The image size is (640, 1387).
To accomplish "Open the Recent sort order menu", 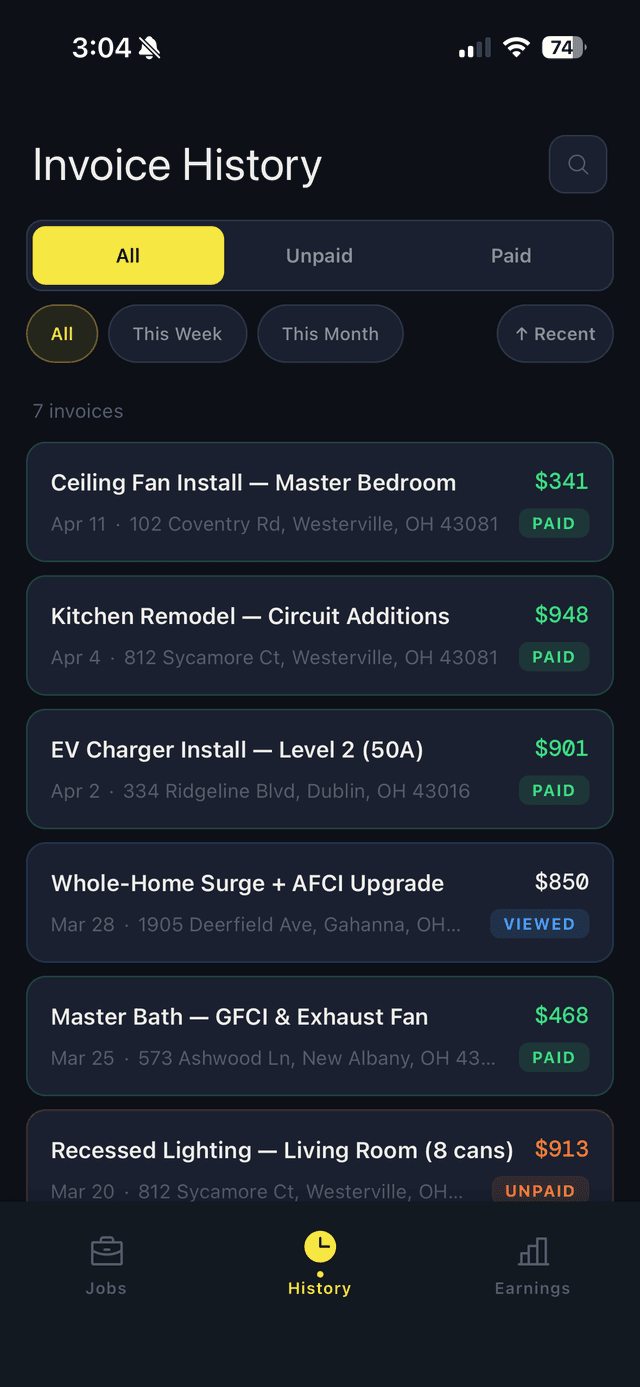I will coord(555,334).
